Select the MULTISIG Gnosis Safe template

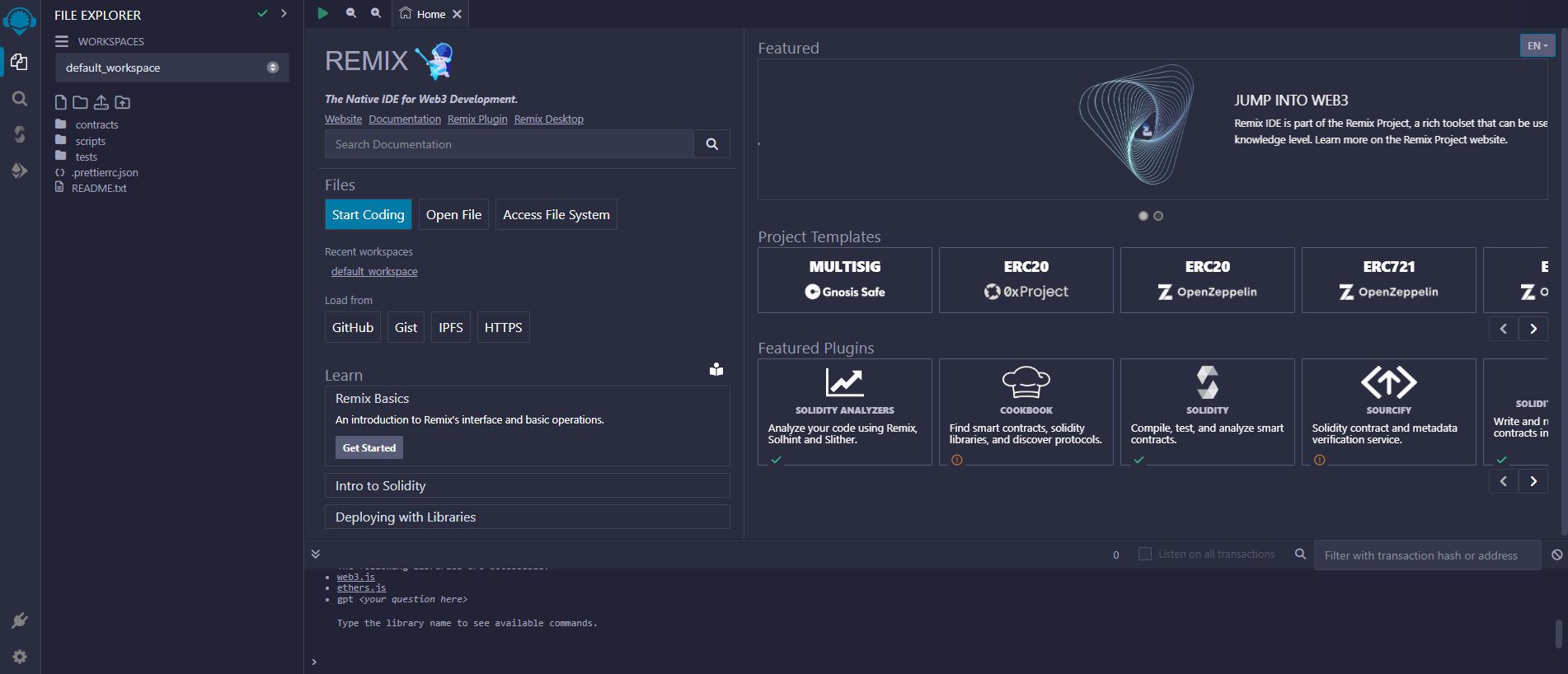coord(845,280)
